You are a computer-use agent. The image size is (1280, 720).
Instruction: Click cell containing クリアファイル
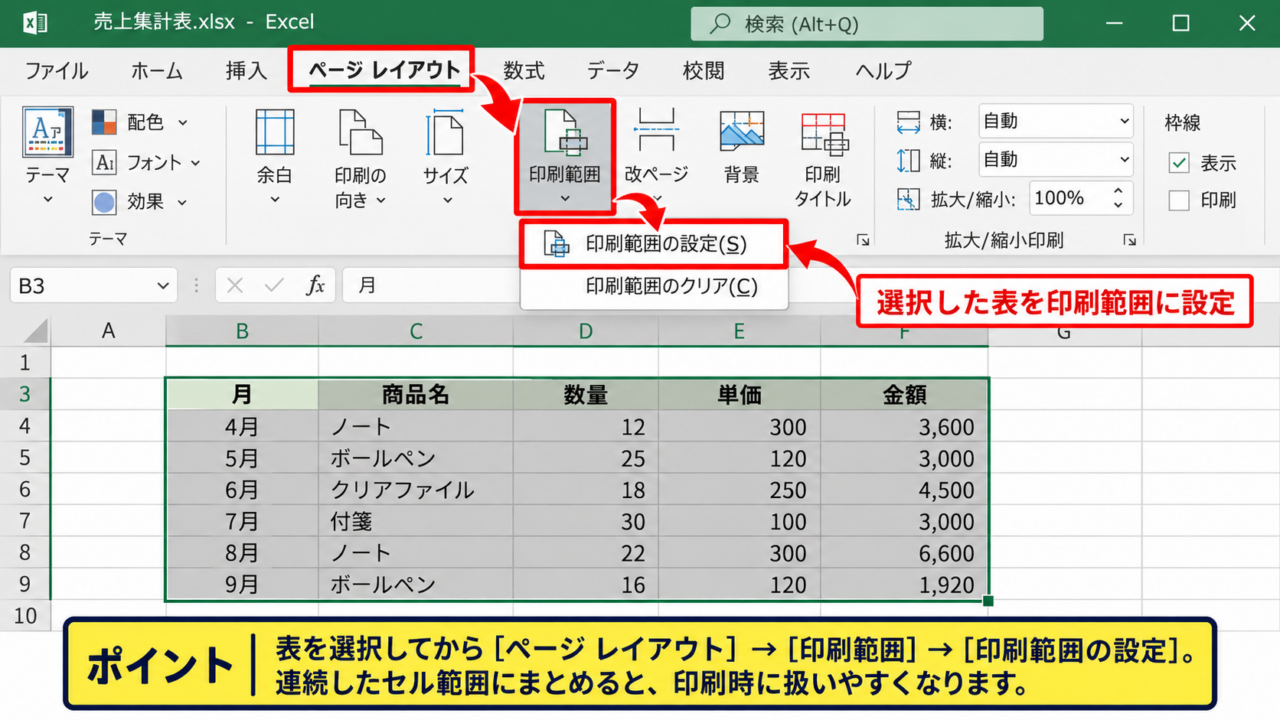pyautogui.click(x=416, y=490)
